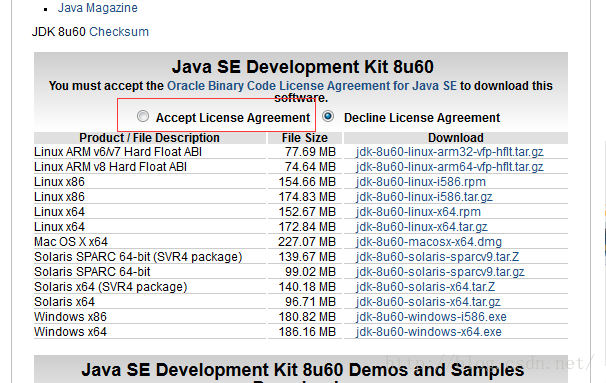
Task: Select the Mac OS X x64 row label
Action: pos(71,242)
